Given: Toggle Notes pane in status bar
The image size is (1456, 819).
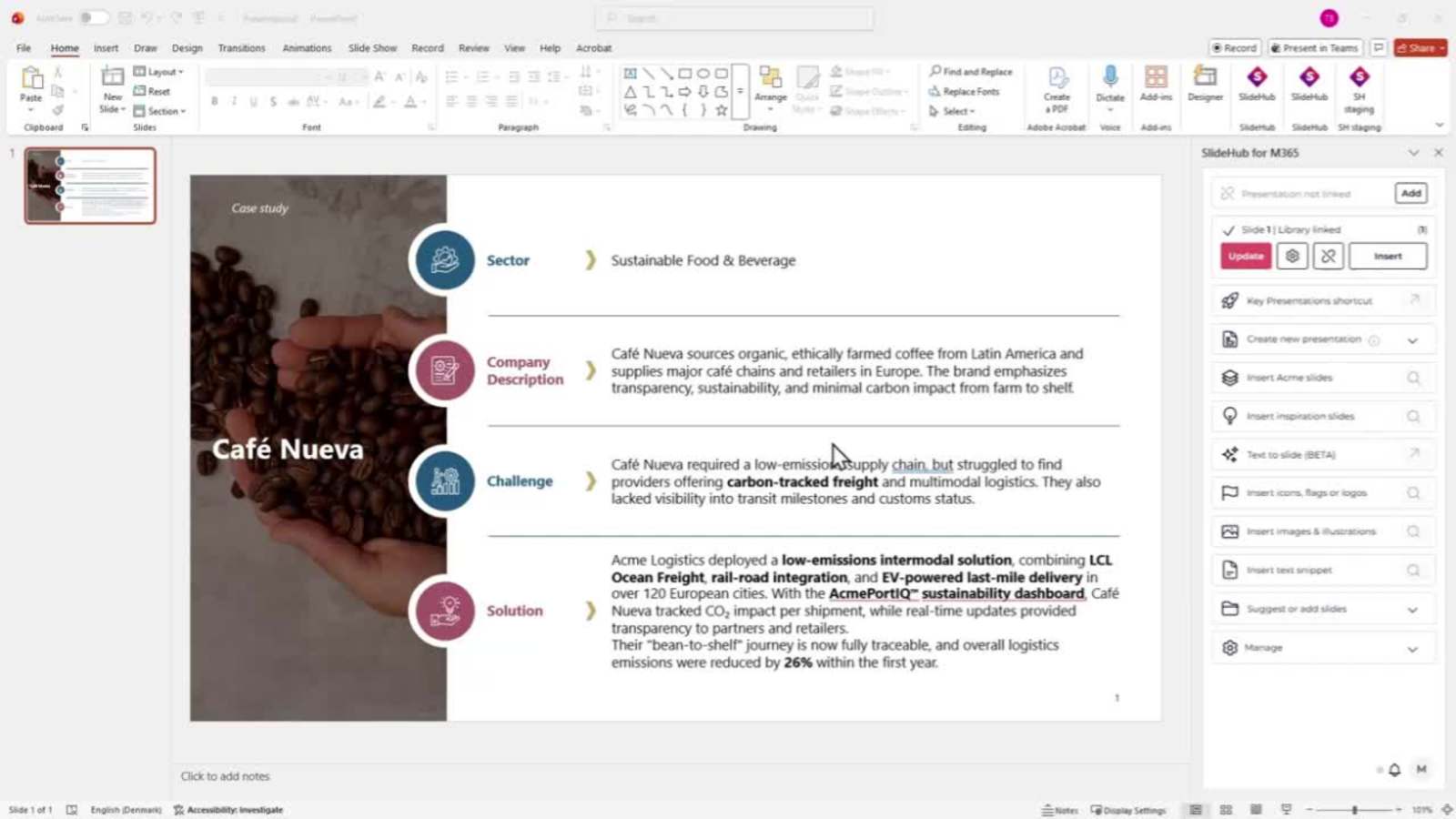Looking at the screenshot, I should click(x=1060, y=810).
